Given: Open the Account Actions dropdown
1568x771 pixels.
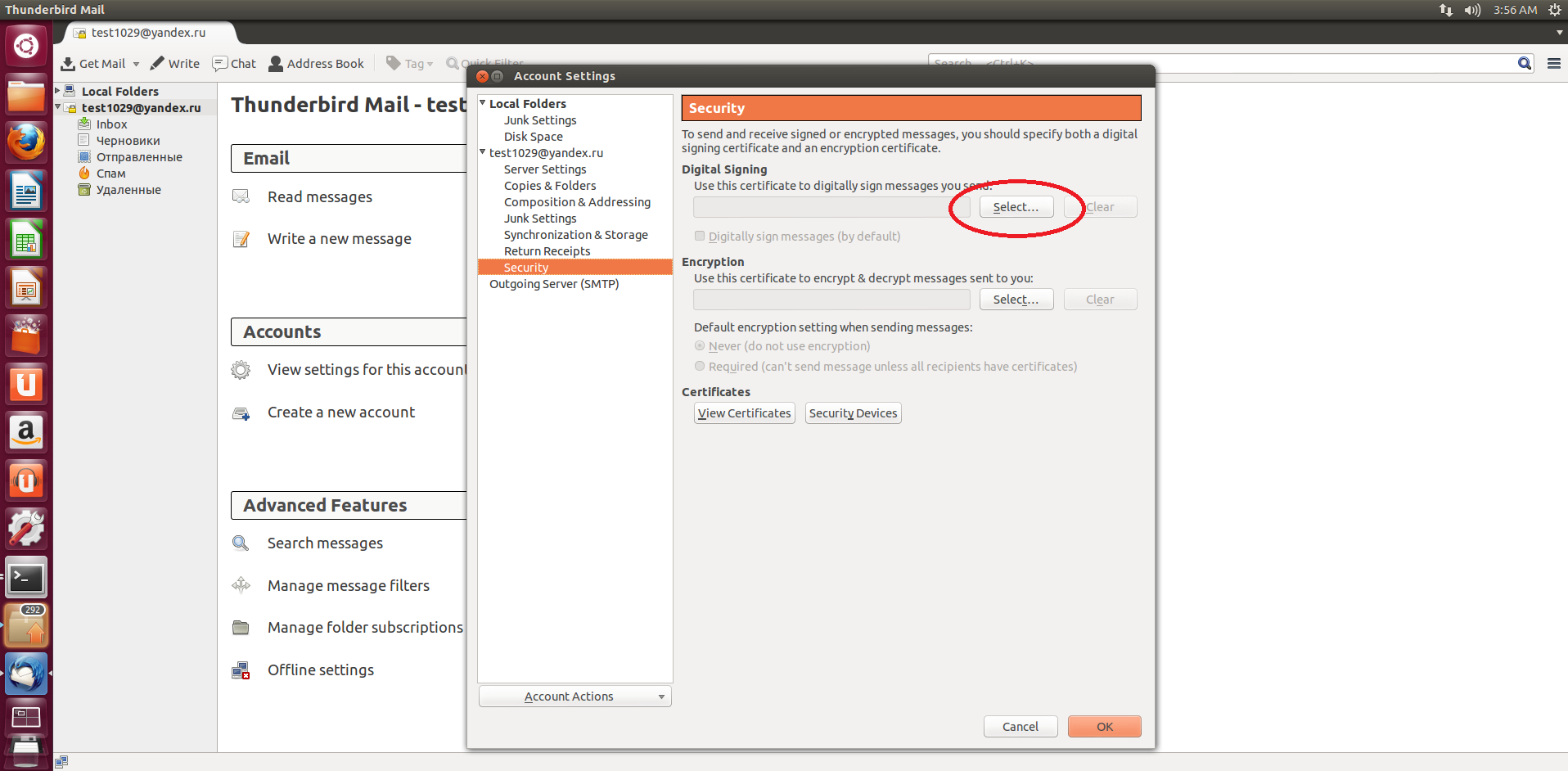Looking at the screenshot, I should [575, 697].
